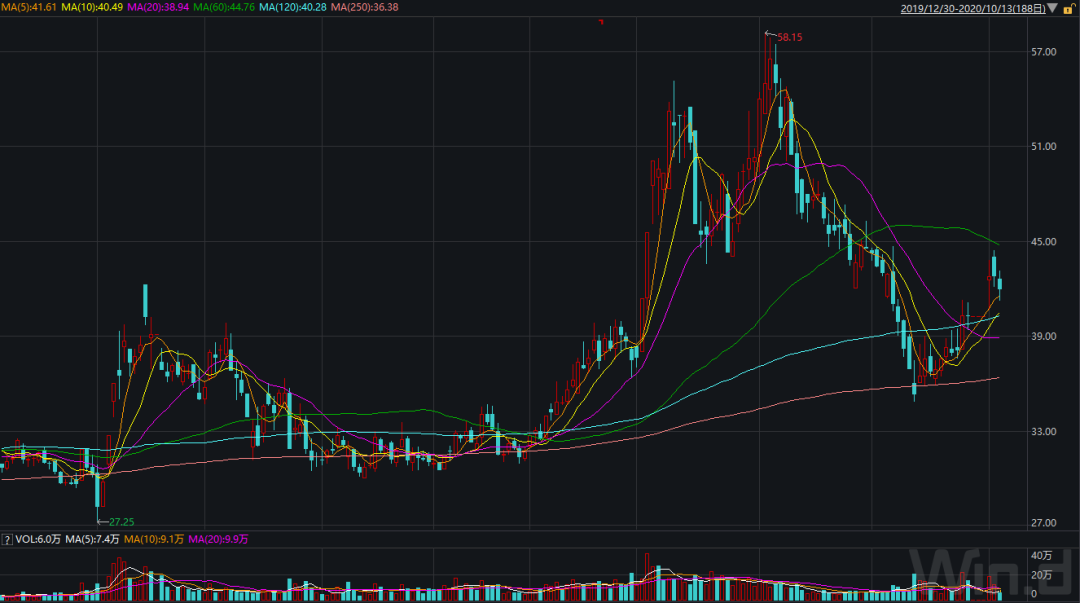Open the date range dropdown triangle

click(x=1052, y=8)
